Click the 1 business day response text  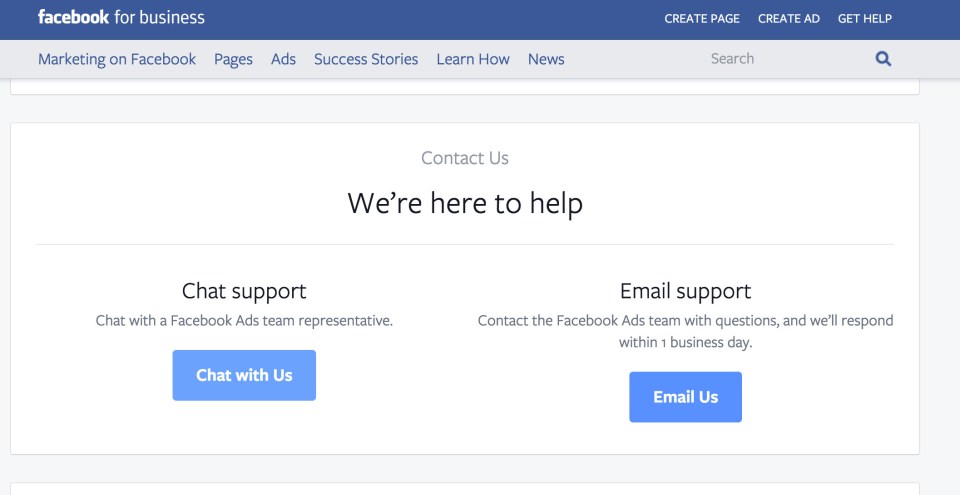coord(685,331)
